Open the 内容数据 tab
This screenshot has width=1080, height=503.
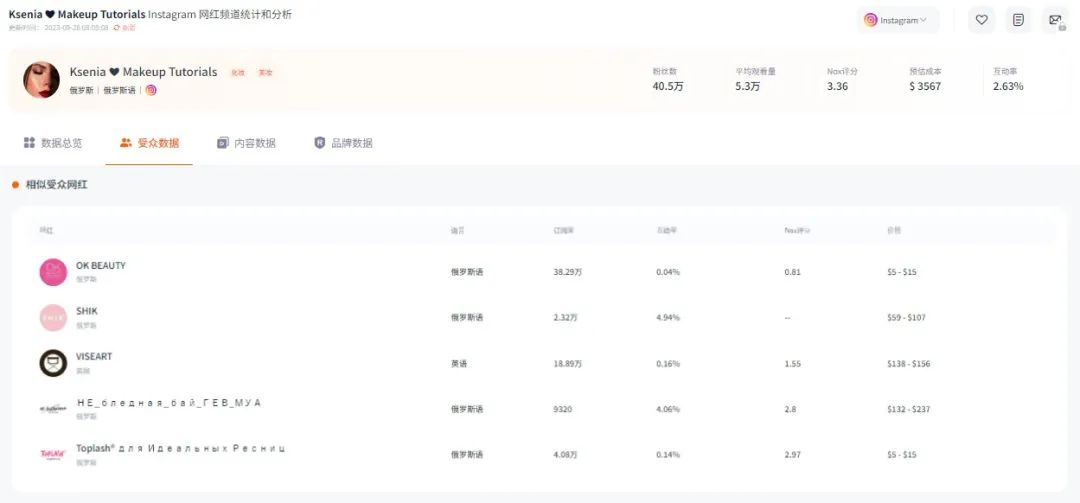pyautogui.click(x=246, y=143)
